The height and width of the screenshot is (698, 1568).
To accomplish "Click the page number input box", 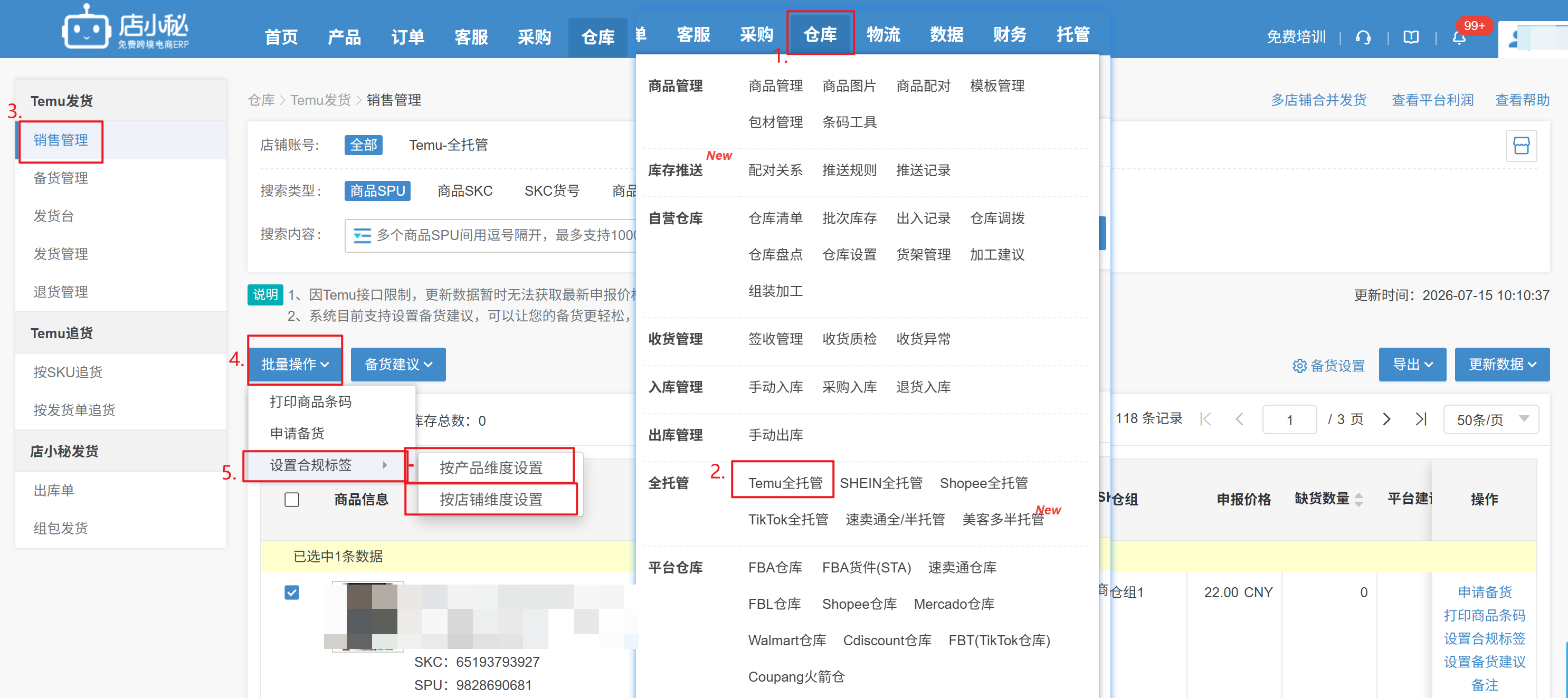I will click(x=1289, y=419).
